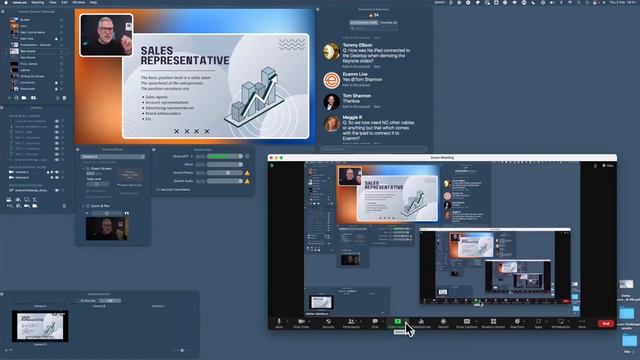Open arrow next to Share Screen in Zoom
Image resolution: width=640 pixels, height=360 pixels.
[x=407, y=322]
